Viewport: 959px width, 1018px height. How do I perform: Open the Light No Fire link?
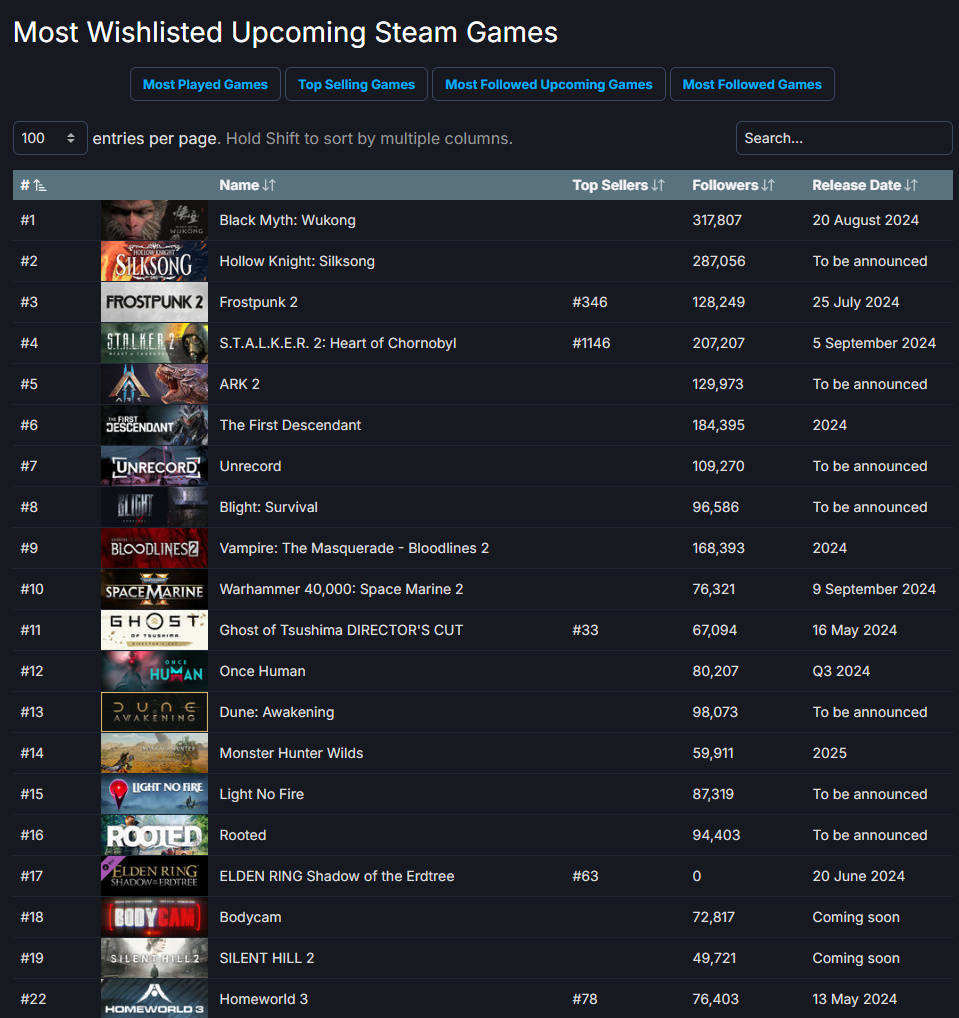pyautogui.click(x=262, y=793)
